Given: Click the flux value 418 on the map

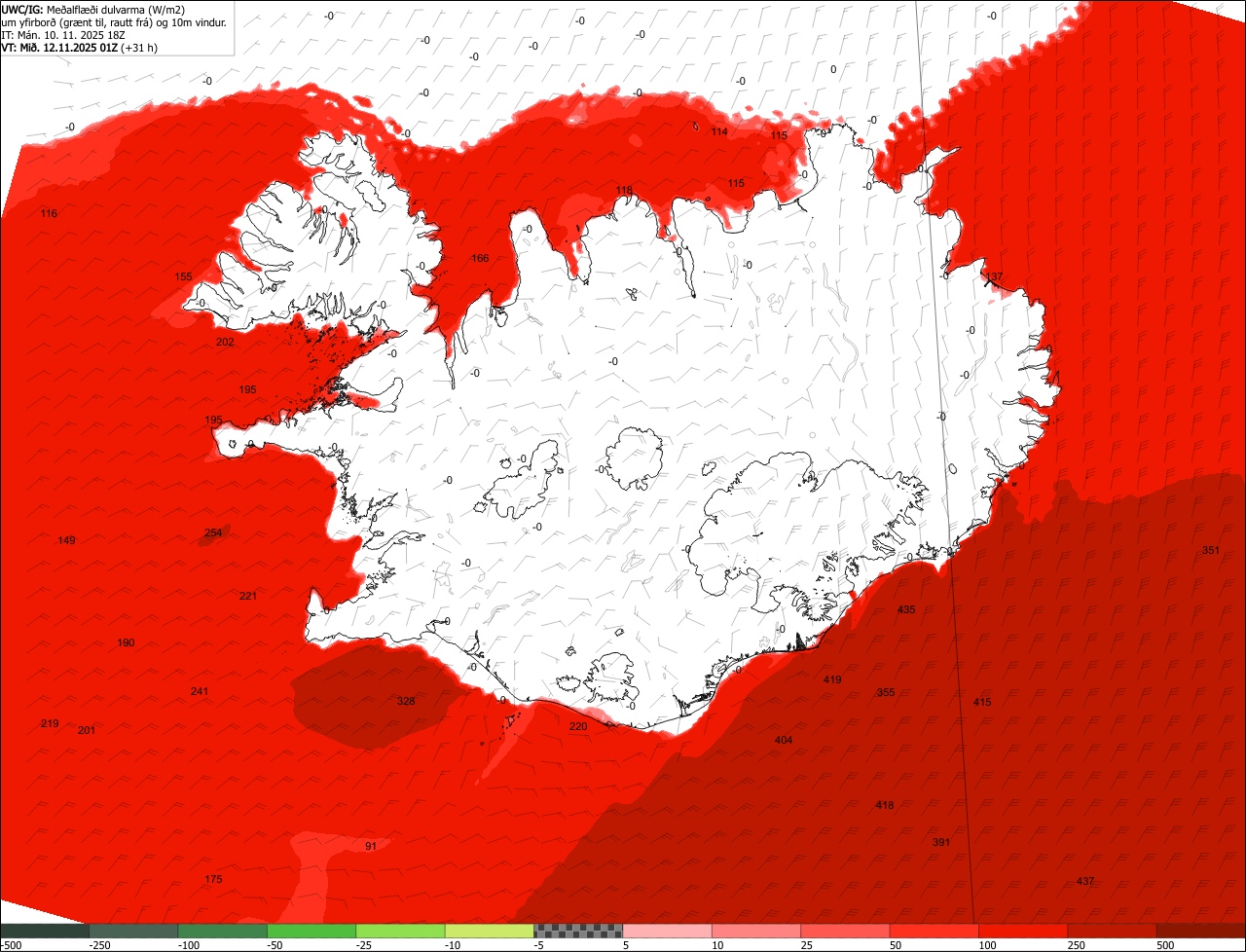Looking at the screenshot, I should tap(884, 805).
